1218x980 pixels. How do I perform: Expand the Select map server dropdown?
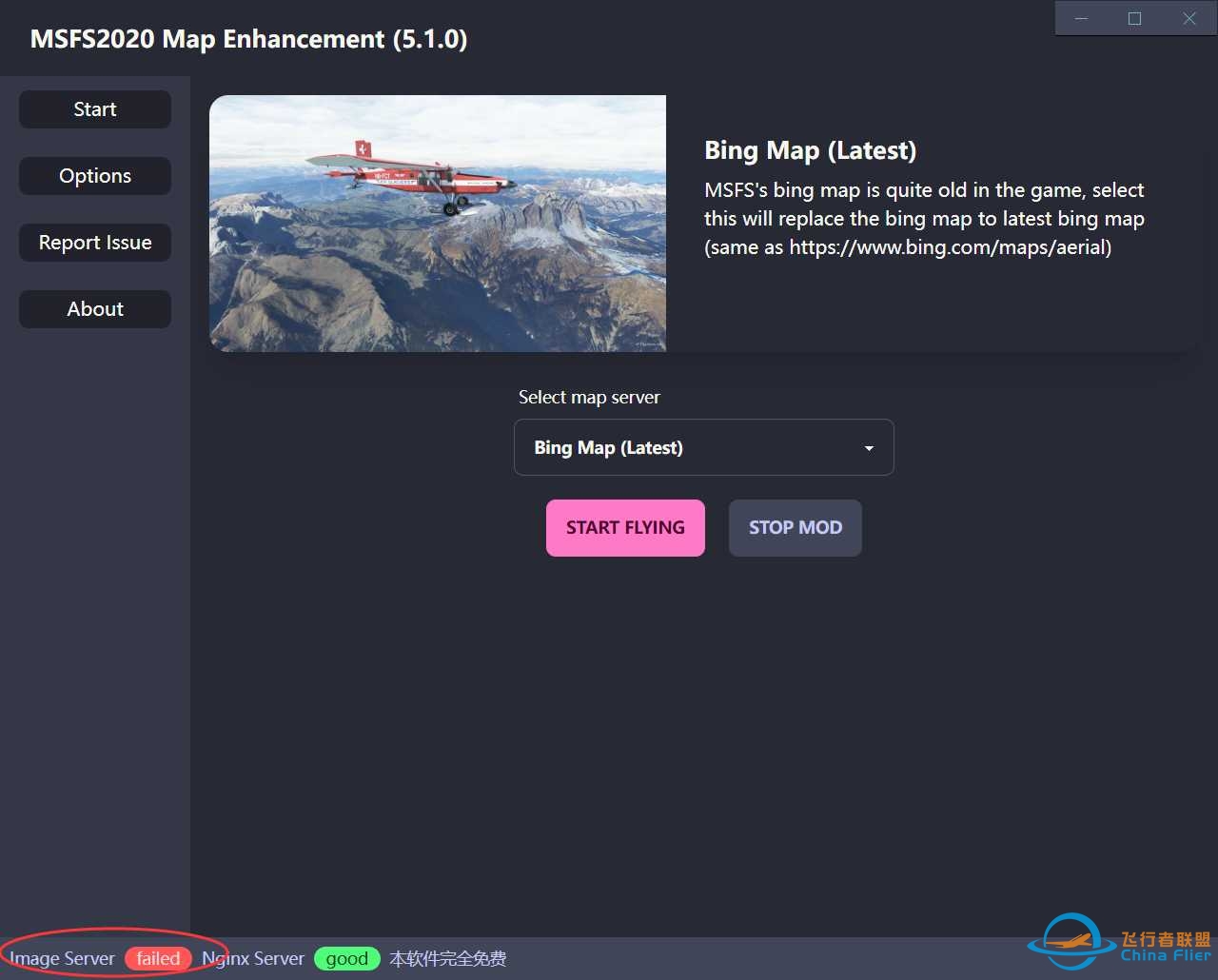click(x=704, y=447)
